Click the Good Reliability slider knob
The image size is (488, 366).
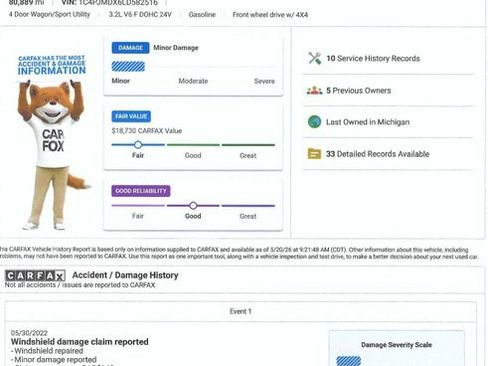coord(193,206)
